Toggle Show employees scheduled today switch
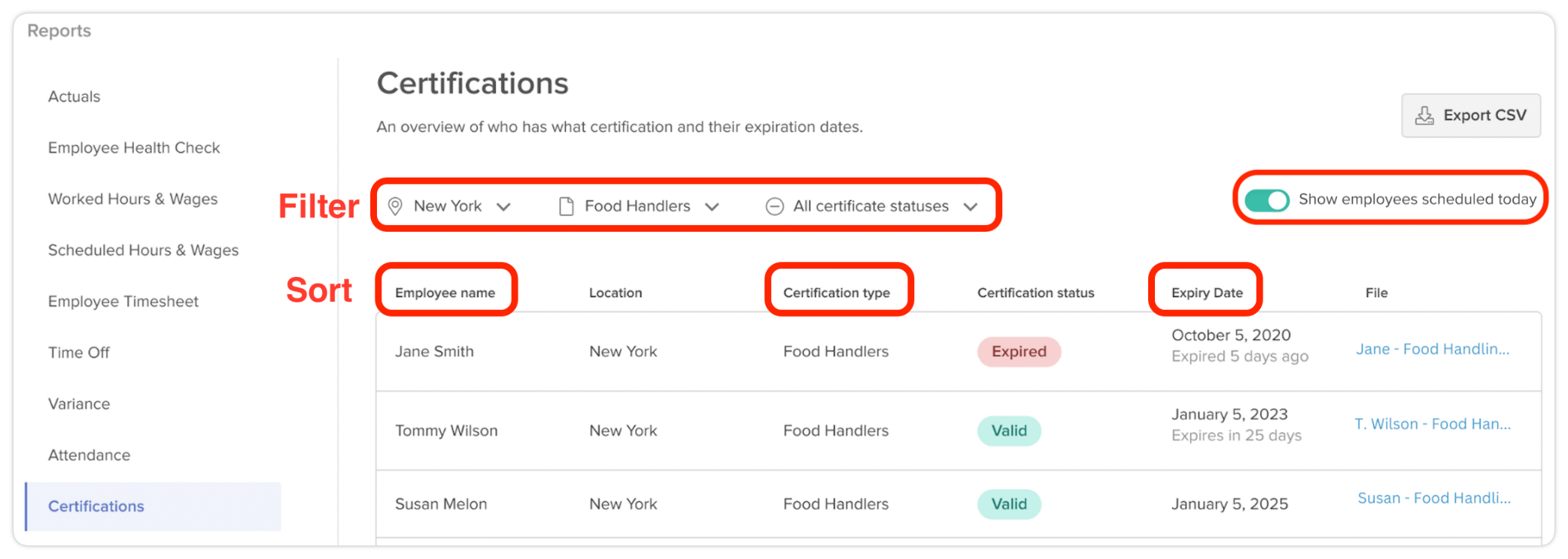The height and width of the screenshot is (559, 1568). (1267, 200)
